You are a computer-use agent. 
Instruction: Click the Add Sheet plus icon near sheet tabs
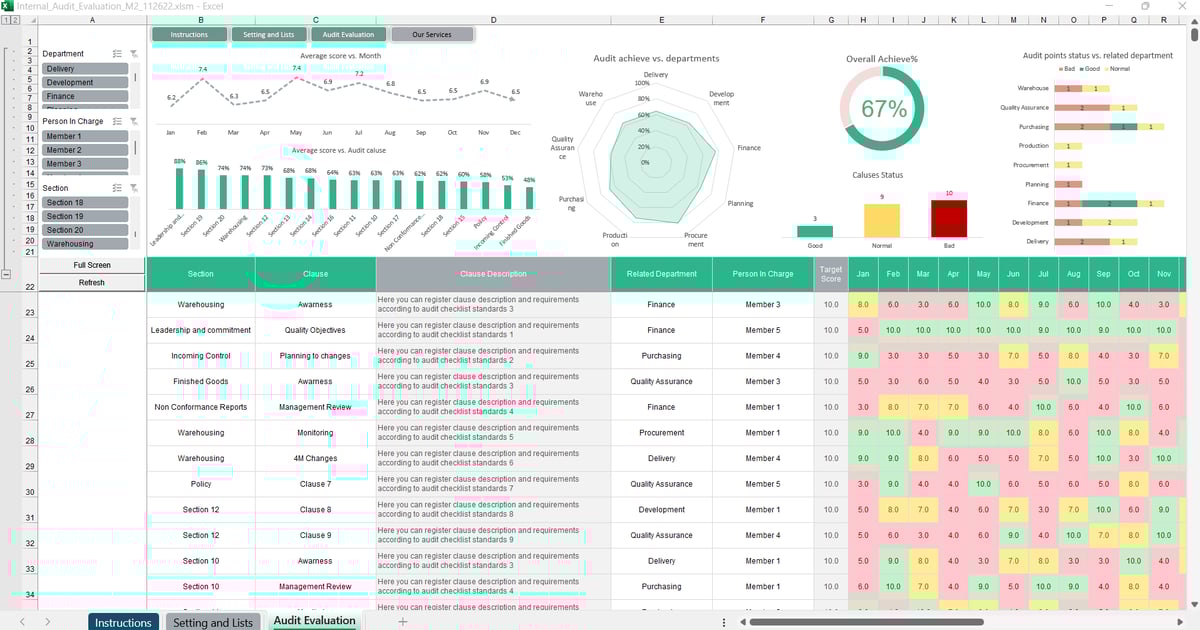click(x=400, y=620)
